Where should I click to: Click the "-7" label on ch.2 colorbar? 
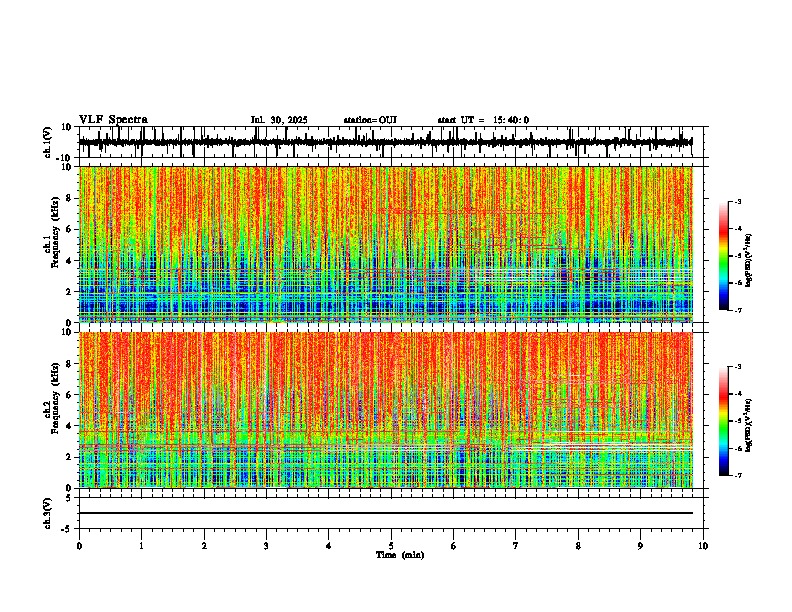click(x=737, y=475)
